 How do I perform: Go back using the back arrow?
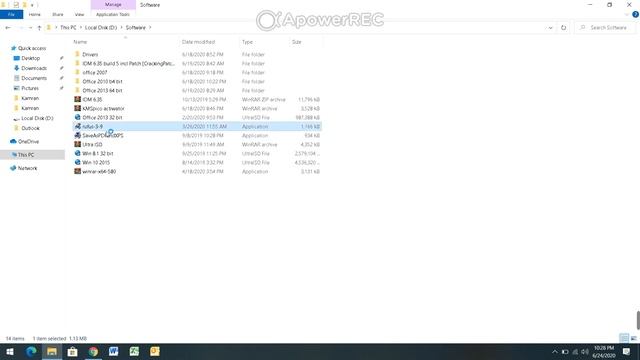pos(8,27)
